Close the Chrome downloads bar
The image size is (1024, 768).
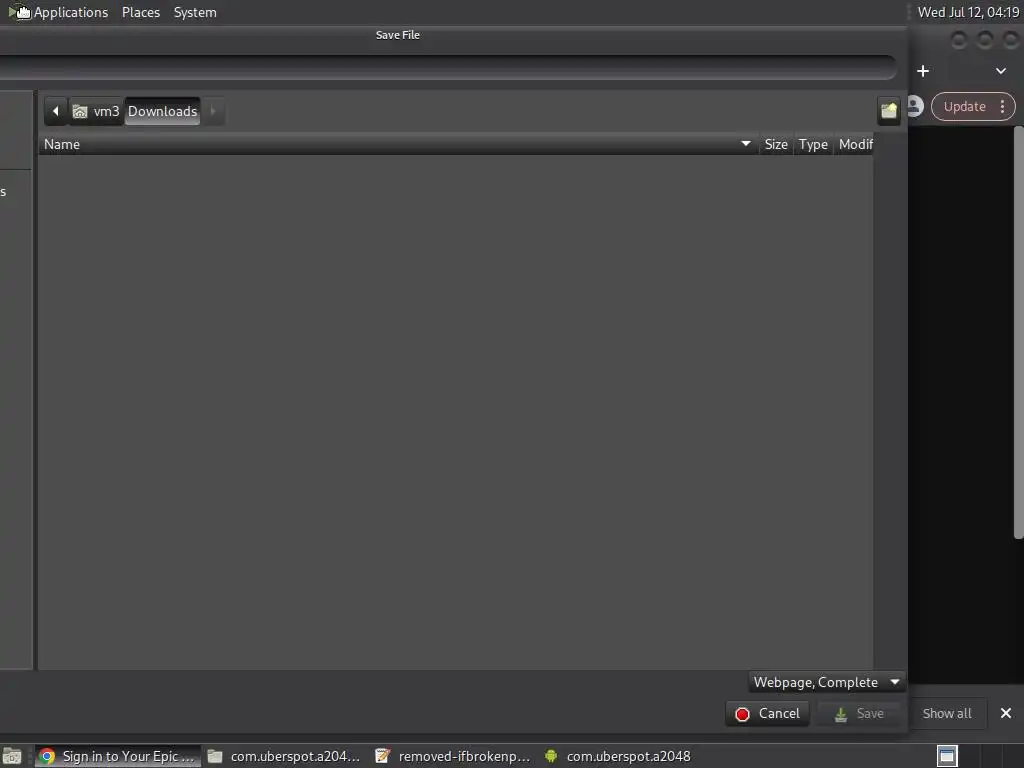(1006, 713)
